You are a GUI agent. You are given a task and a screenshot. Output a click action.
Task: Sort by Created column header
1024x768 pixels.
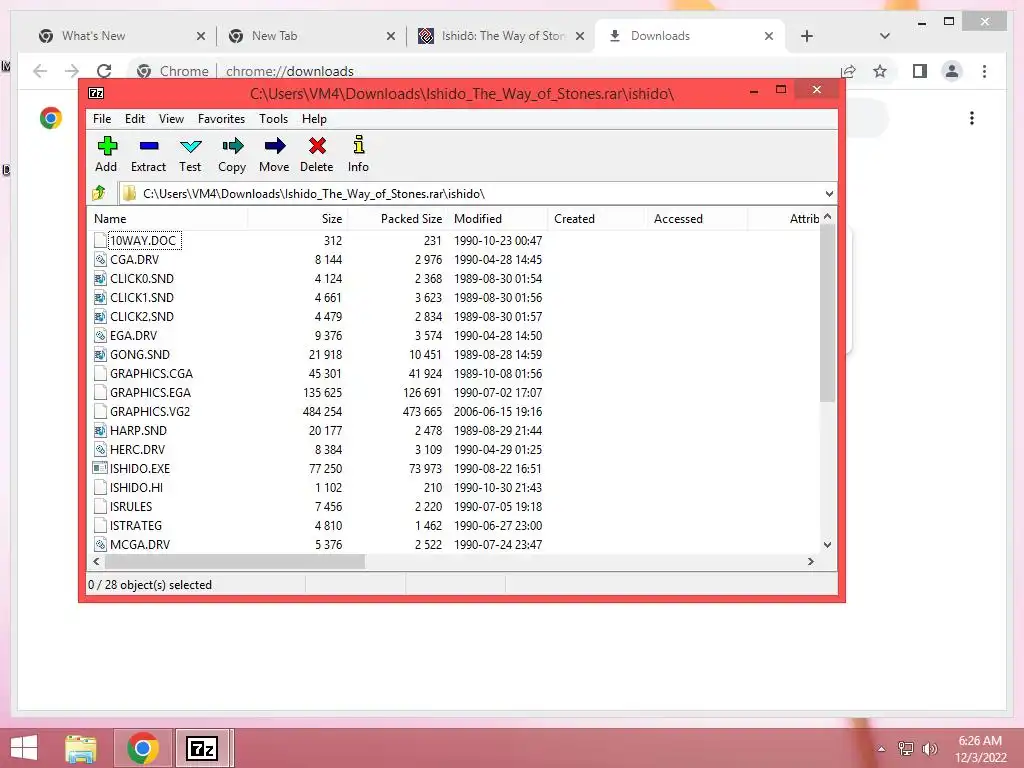(598, 219)
